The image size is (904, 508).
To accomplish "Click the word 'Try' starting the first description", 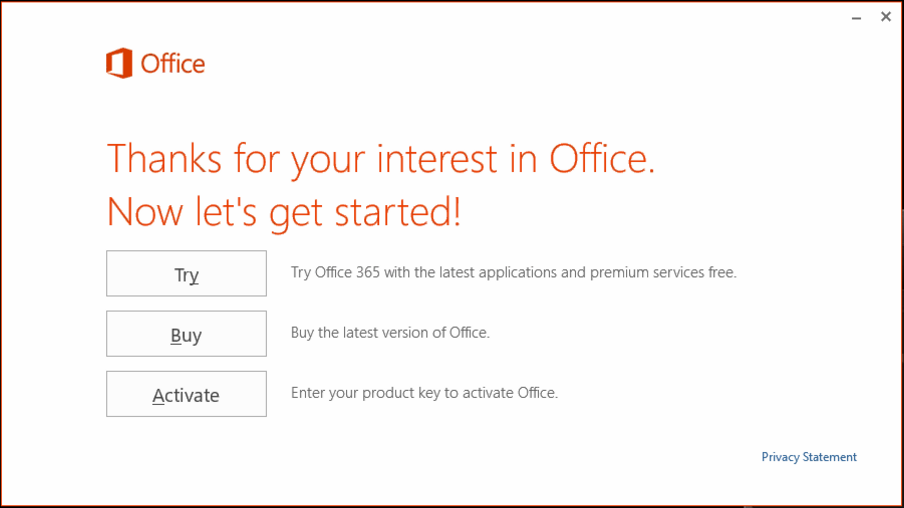I will pyautogui.click(x=300, y=272).
